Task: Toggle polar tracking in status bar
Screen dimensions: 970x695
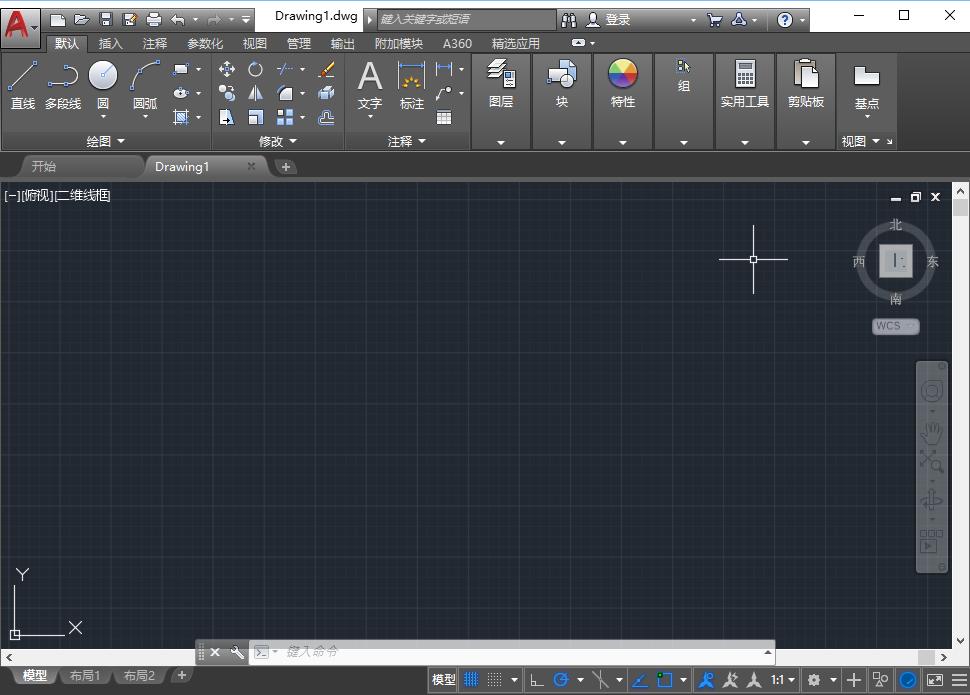Action: point(561,680)
